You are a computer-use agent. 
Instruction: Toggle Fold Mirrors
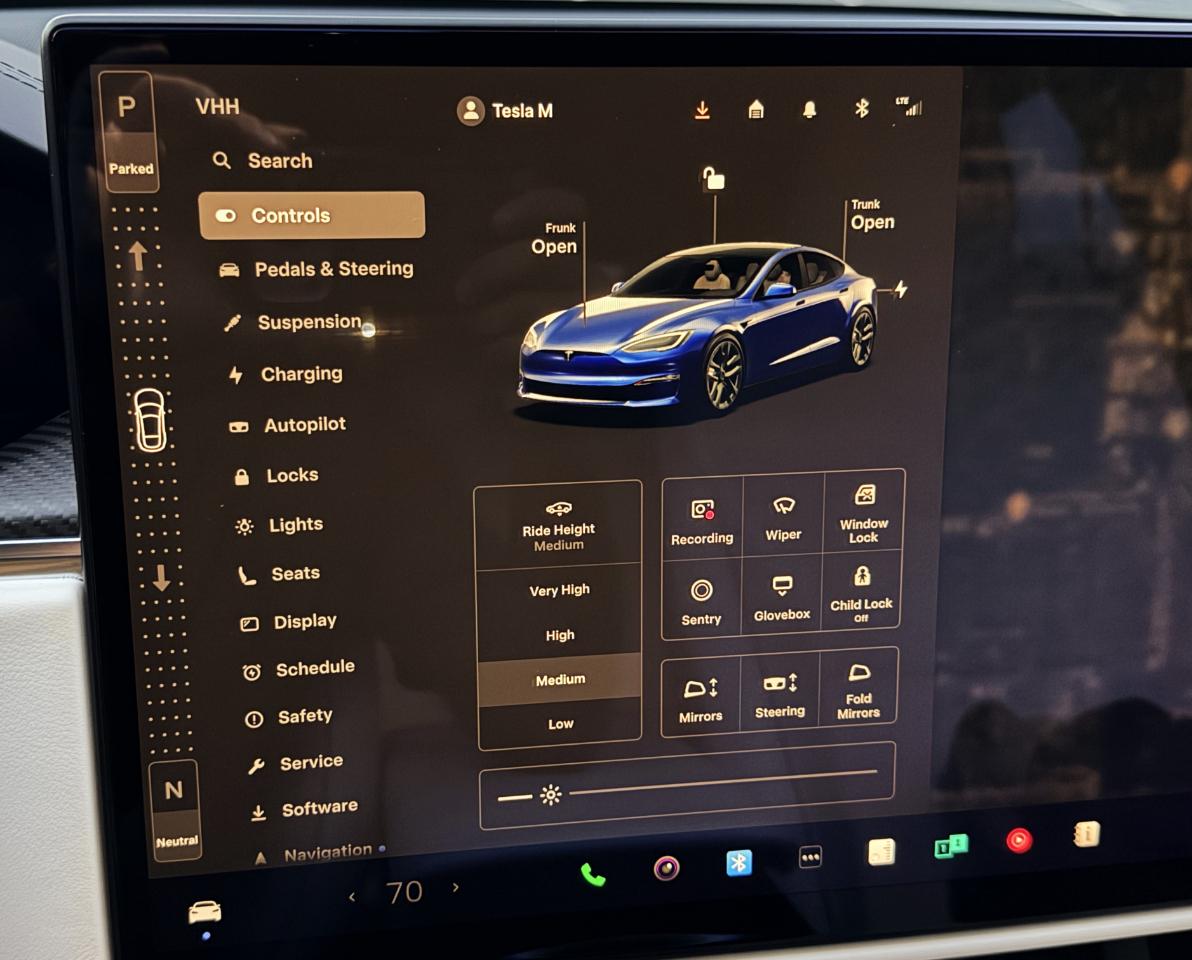pyautogui.click(x=858, y=689)
